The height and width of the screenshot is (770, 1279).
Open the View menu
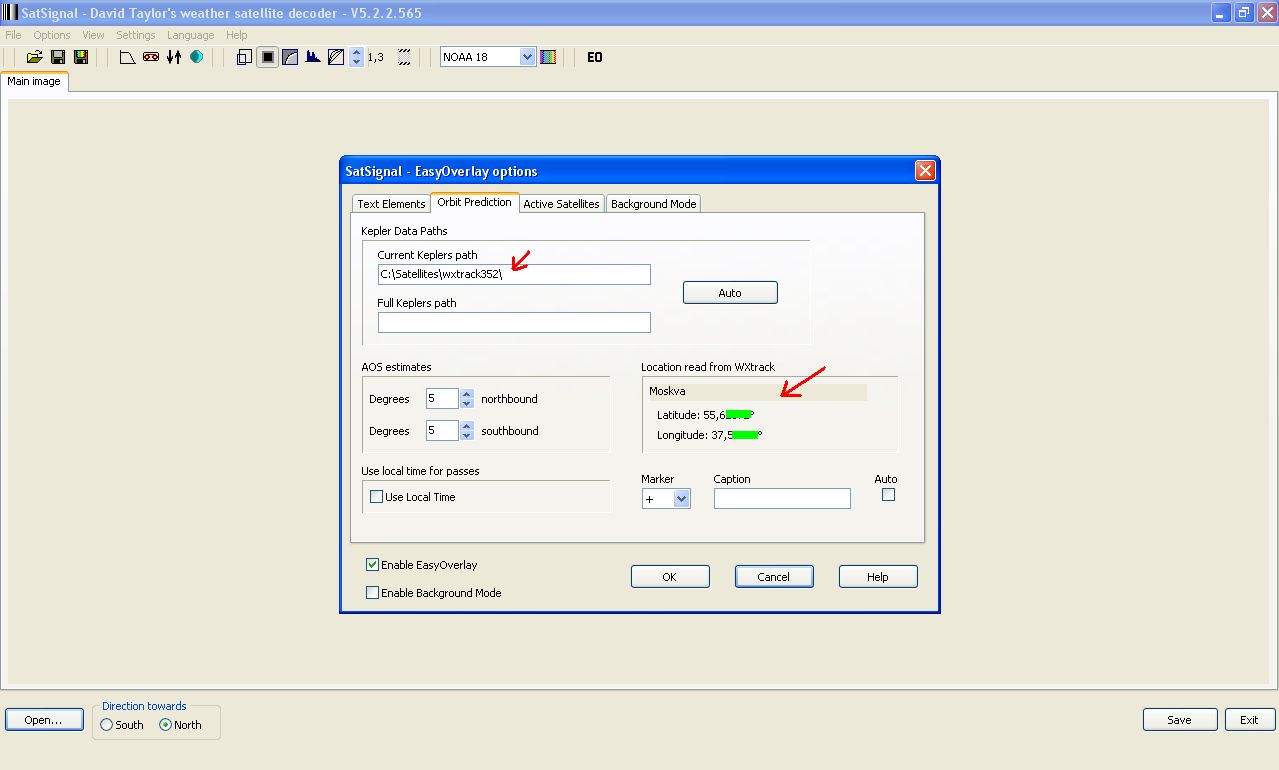coord(93,35)
